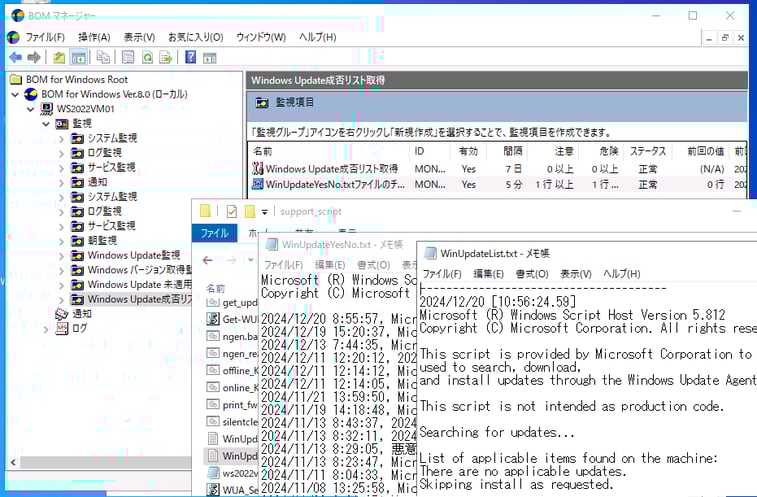The height and width of the screenshot is (497, 757).
Task: Click the Get-WU script file icon in explorer
Action: tap(213, 319)
